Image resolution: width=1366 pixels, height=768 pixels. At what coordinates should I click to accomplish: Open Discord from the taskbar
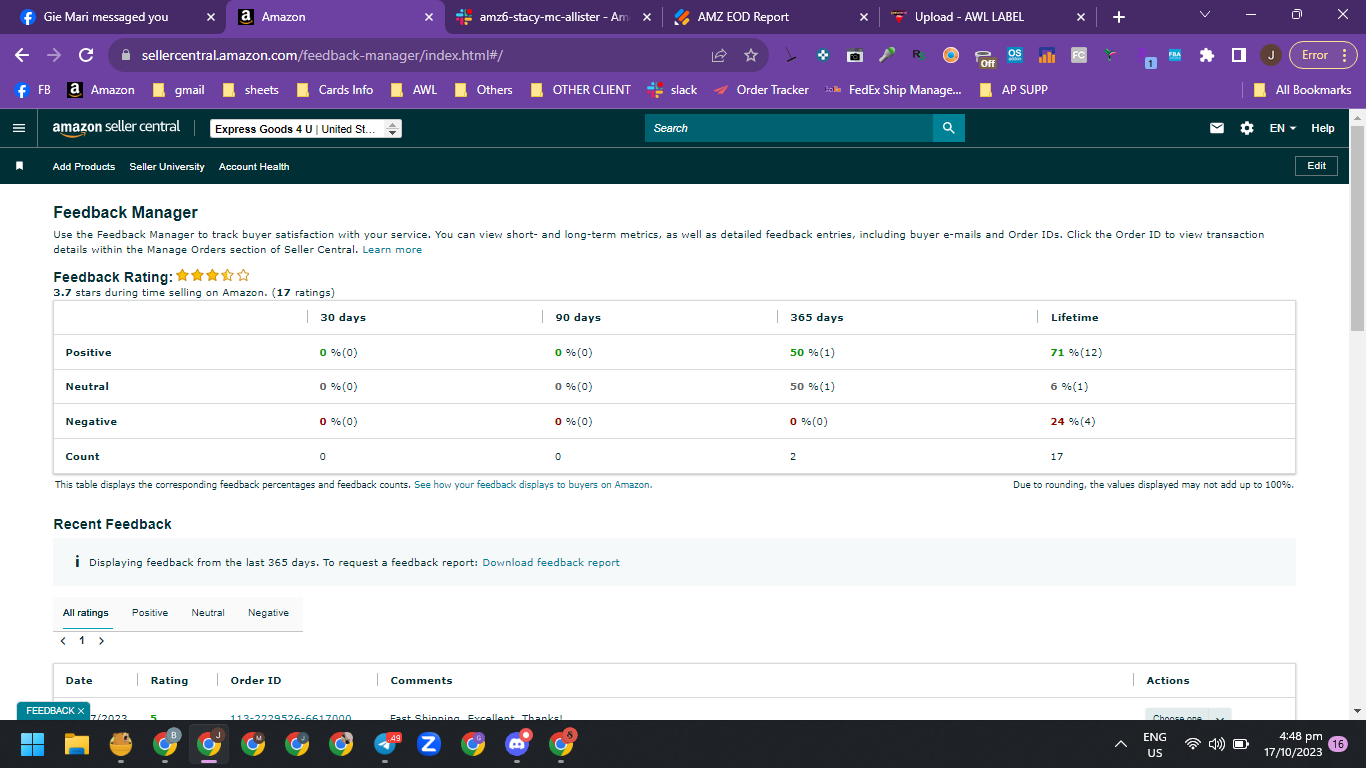[517, 743]
